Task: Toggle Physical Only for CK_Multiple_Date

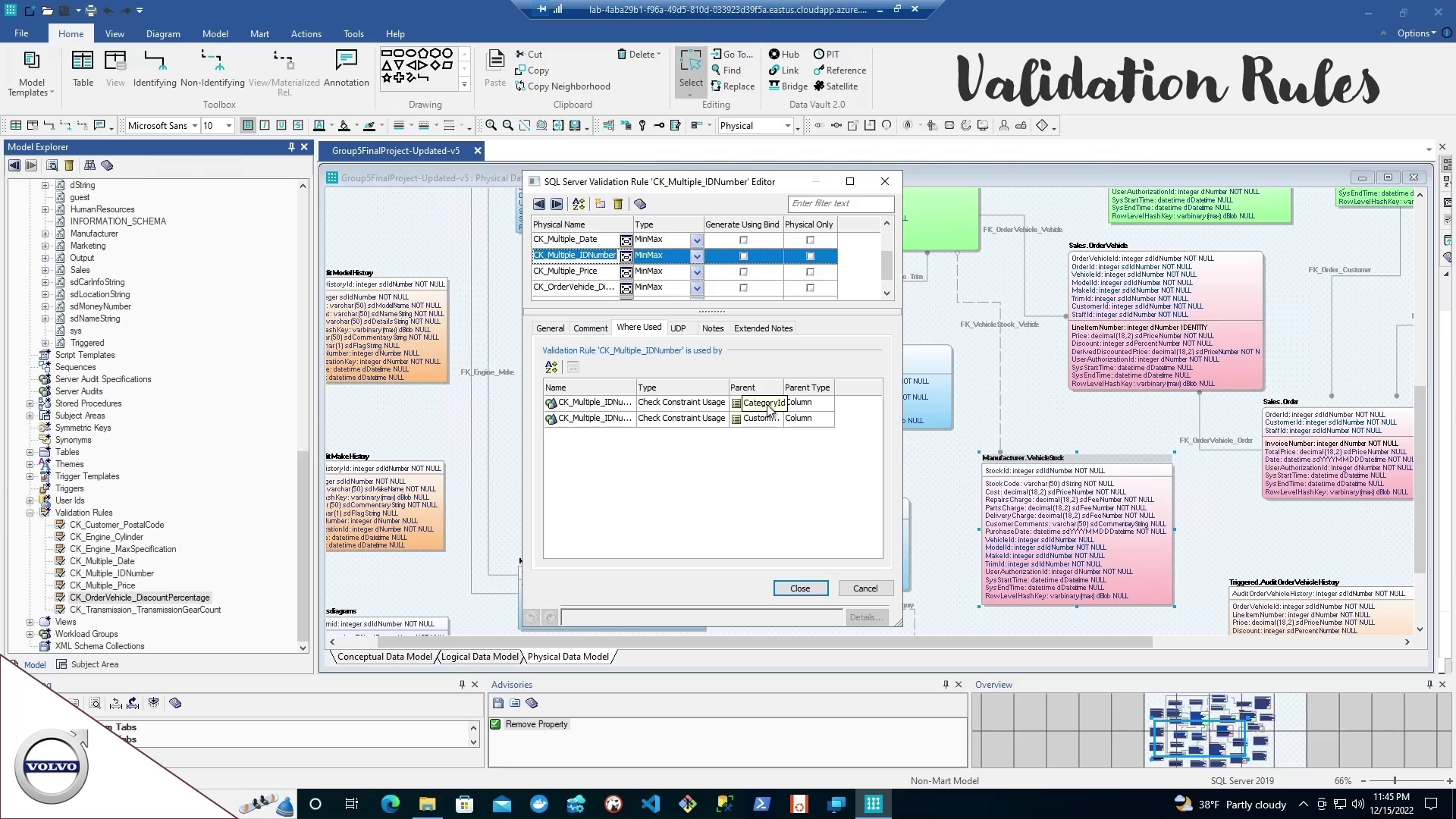Action: pos(810,240)
